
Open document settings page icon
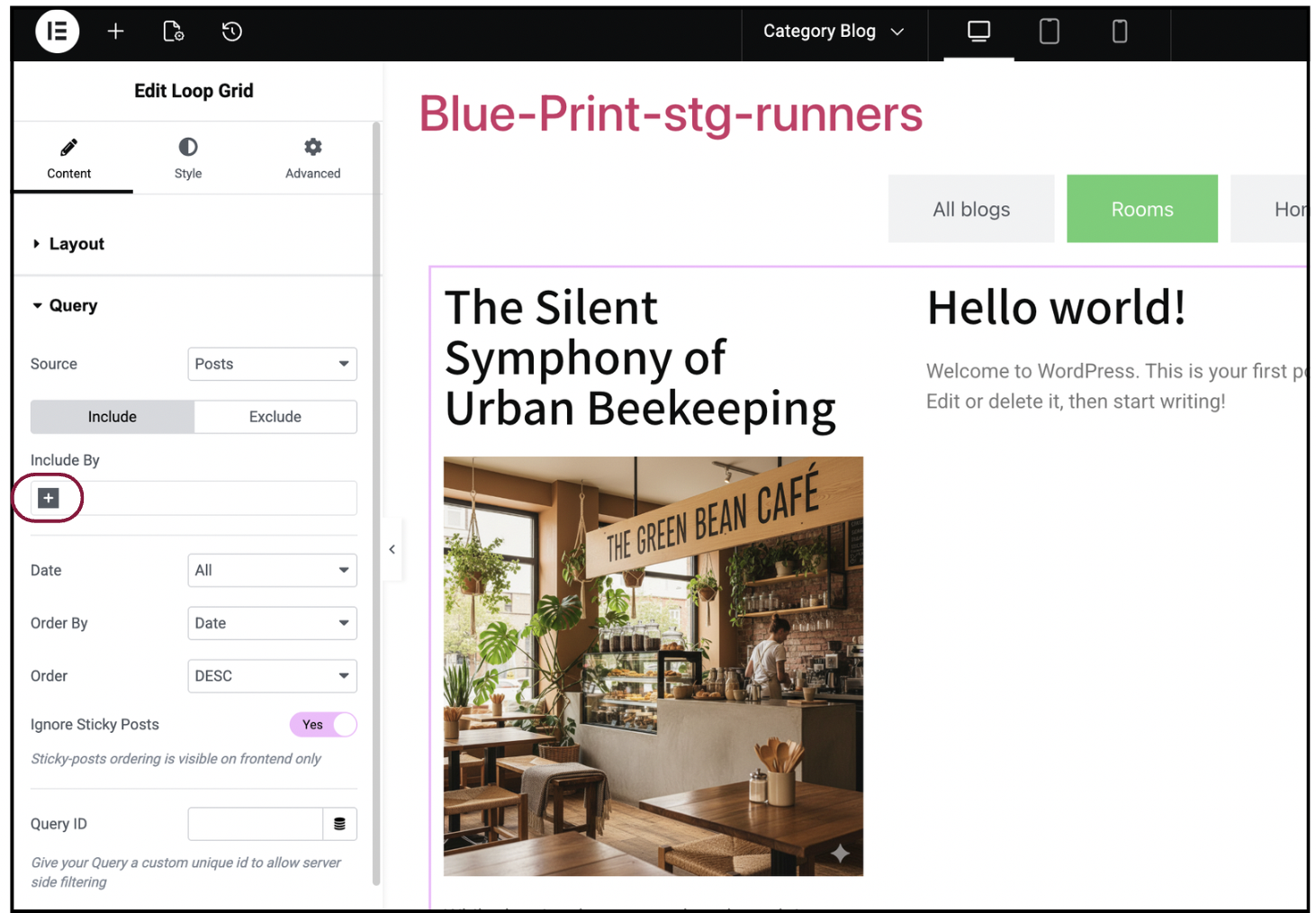coord(173,32)
